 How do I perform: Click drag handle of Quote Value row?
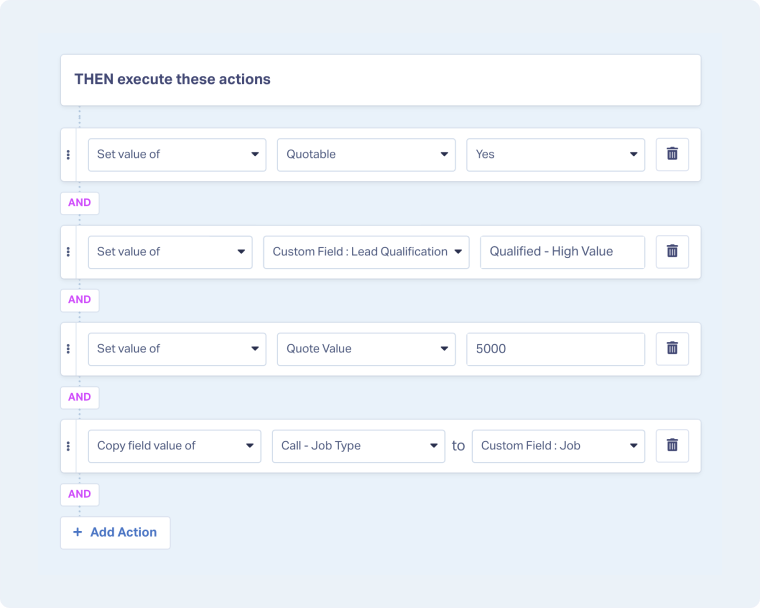pos(68,348)
